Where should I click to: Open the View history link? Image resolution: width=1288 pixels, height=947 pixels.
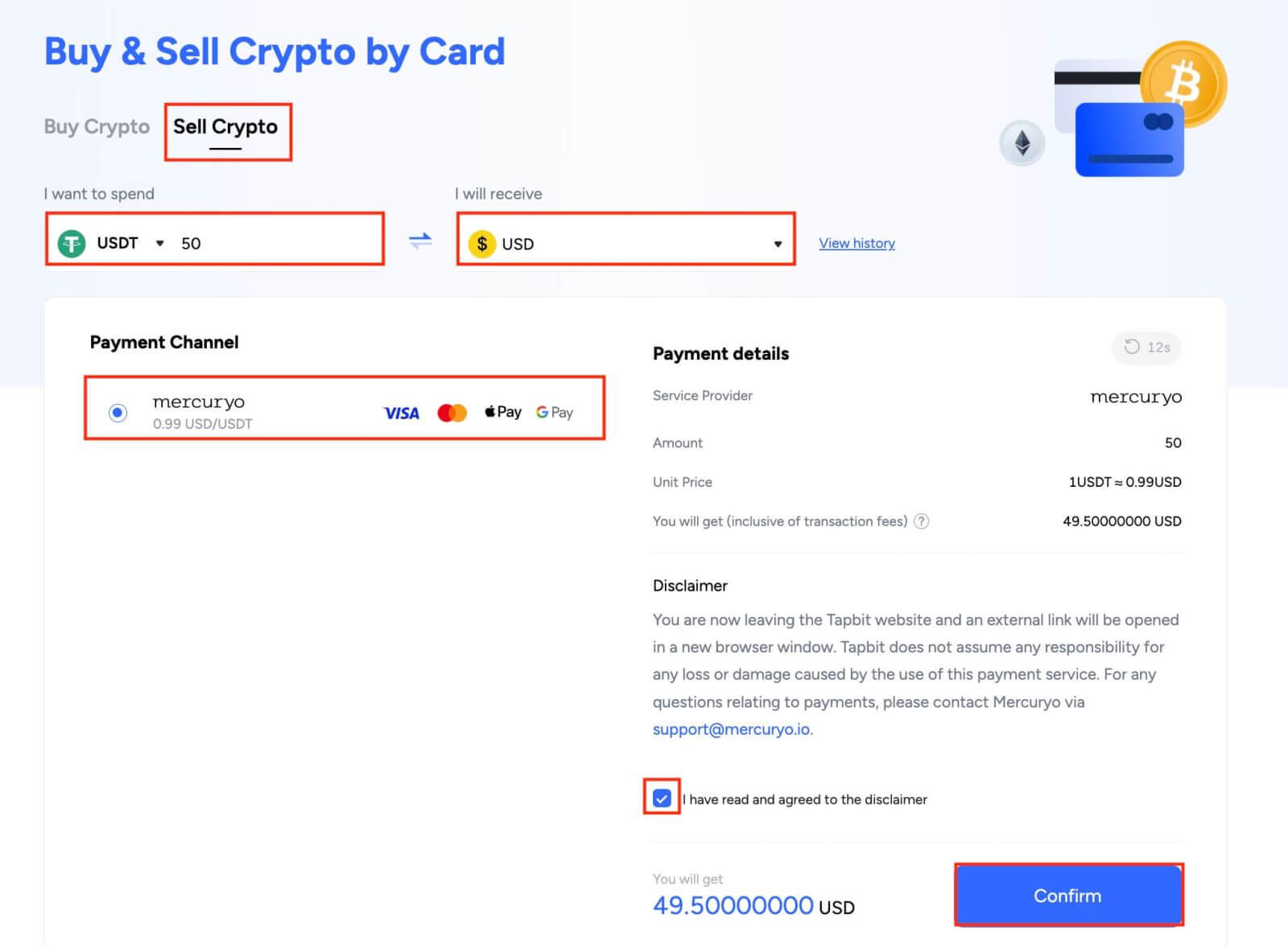857,243
